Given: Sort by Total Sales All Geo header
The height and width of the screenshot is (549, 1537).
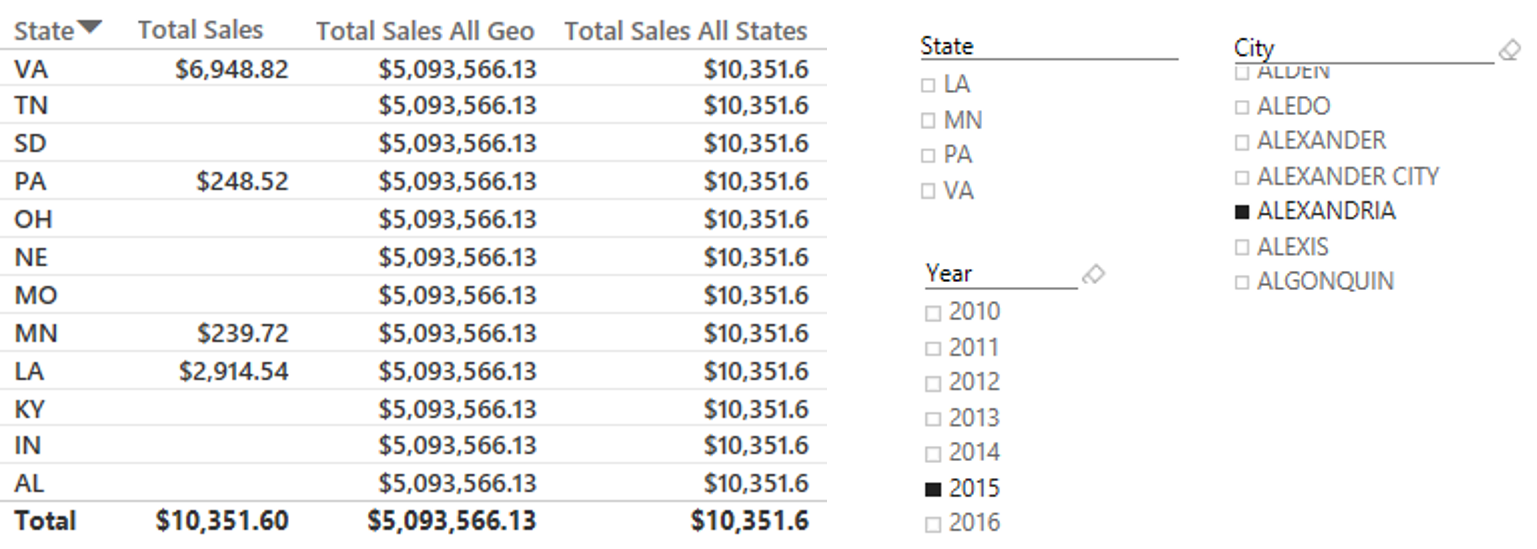Looking at the screenshot, I should (425, 32).
